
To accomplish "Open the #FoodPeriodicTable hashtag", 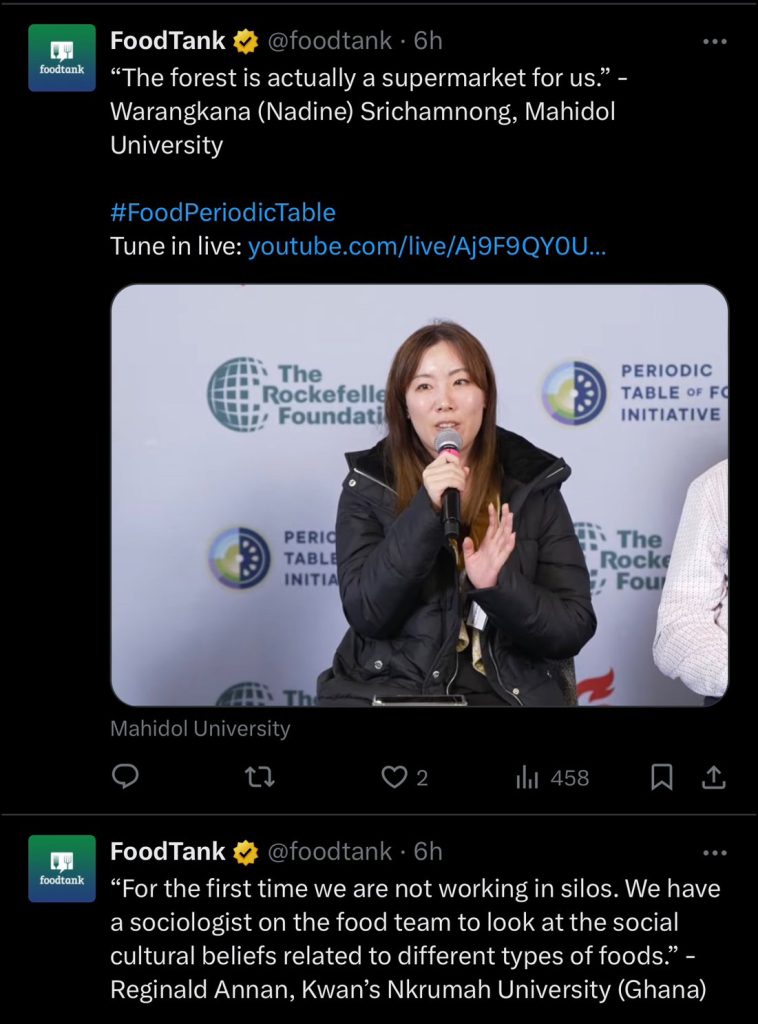I will [223, 213].
